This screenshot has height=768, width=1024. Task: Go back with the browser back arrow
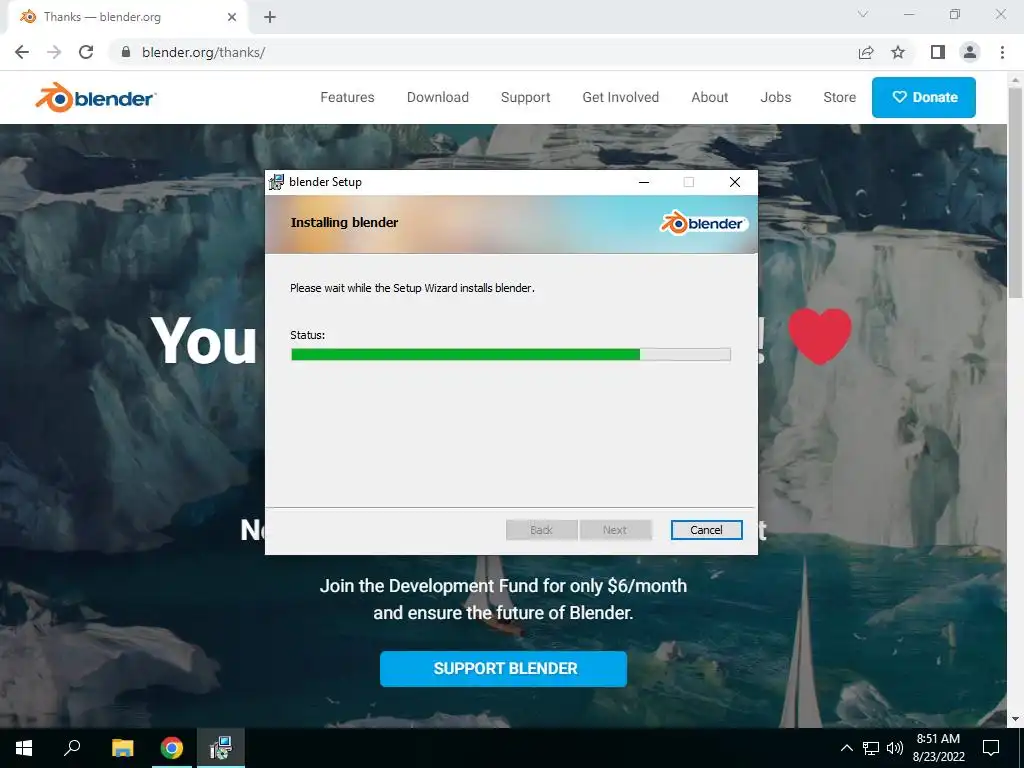coord(22,52)
